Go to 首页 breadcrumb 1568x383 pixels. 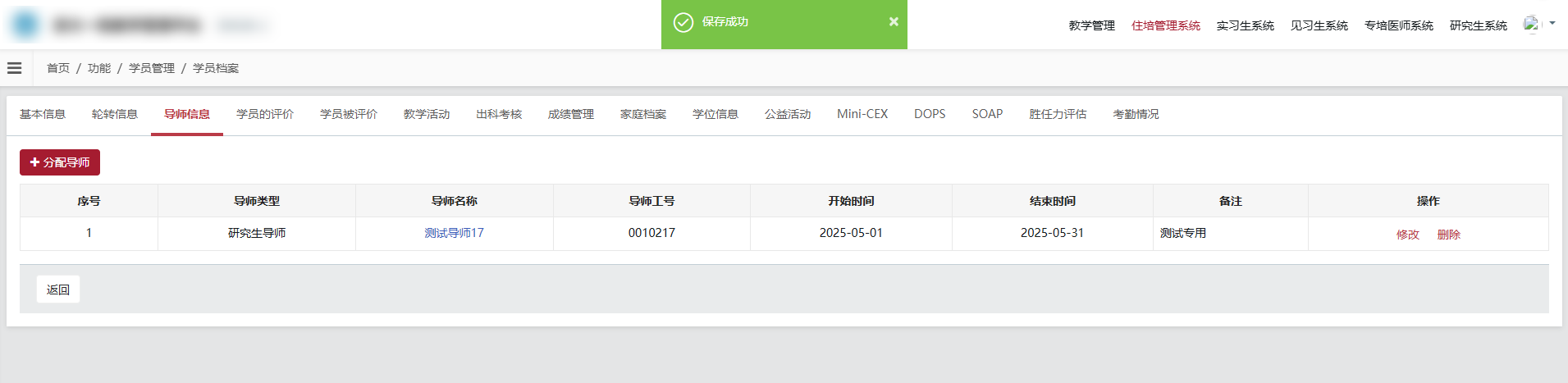pos(58,68)
